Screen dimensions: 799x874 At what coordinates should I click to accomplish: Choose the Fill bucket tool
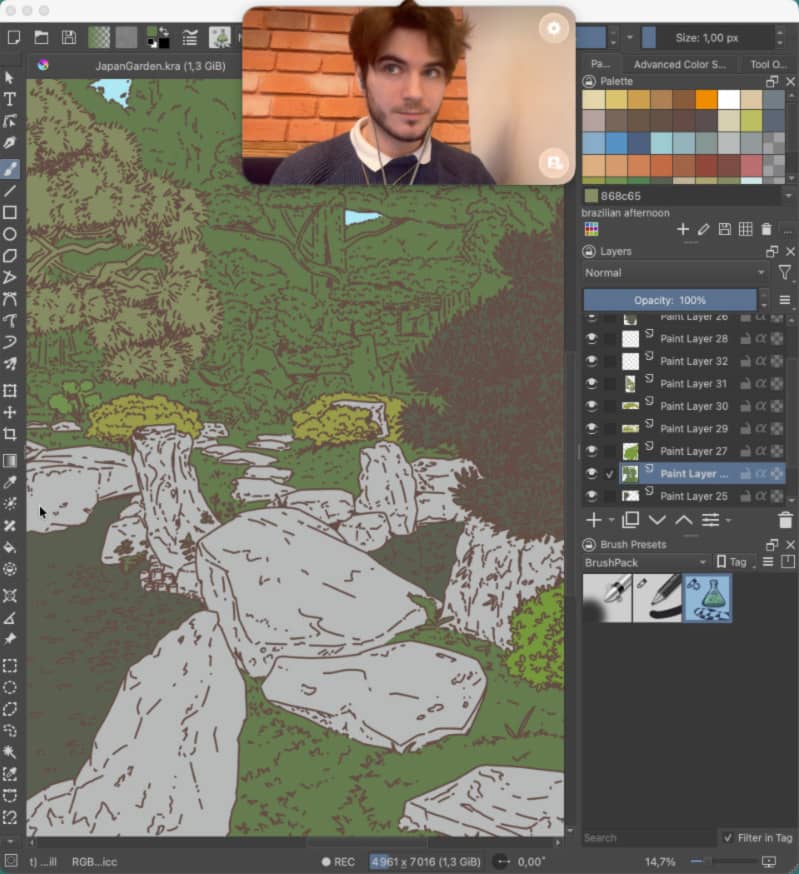(x=10, y=547)
